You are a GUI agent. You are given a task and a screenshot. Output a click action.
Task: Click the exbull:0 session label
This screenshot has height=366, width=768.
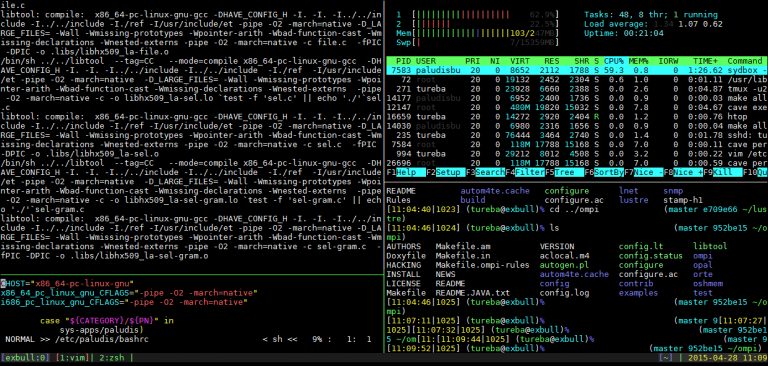pos(25,358)
